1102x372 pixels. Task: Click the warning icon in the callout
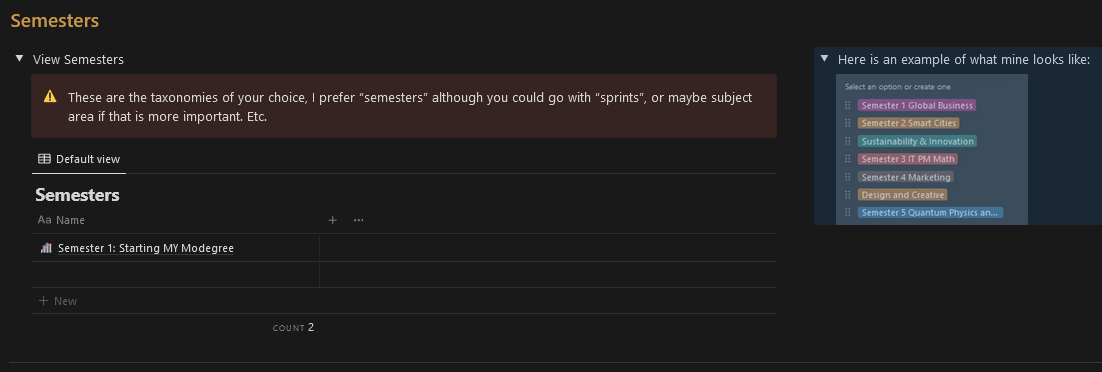tap(50, 97)
